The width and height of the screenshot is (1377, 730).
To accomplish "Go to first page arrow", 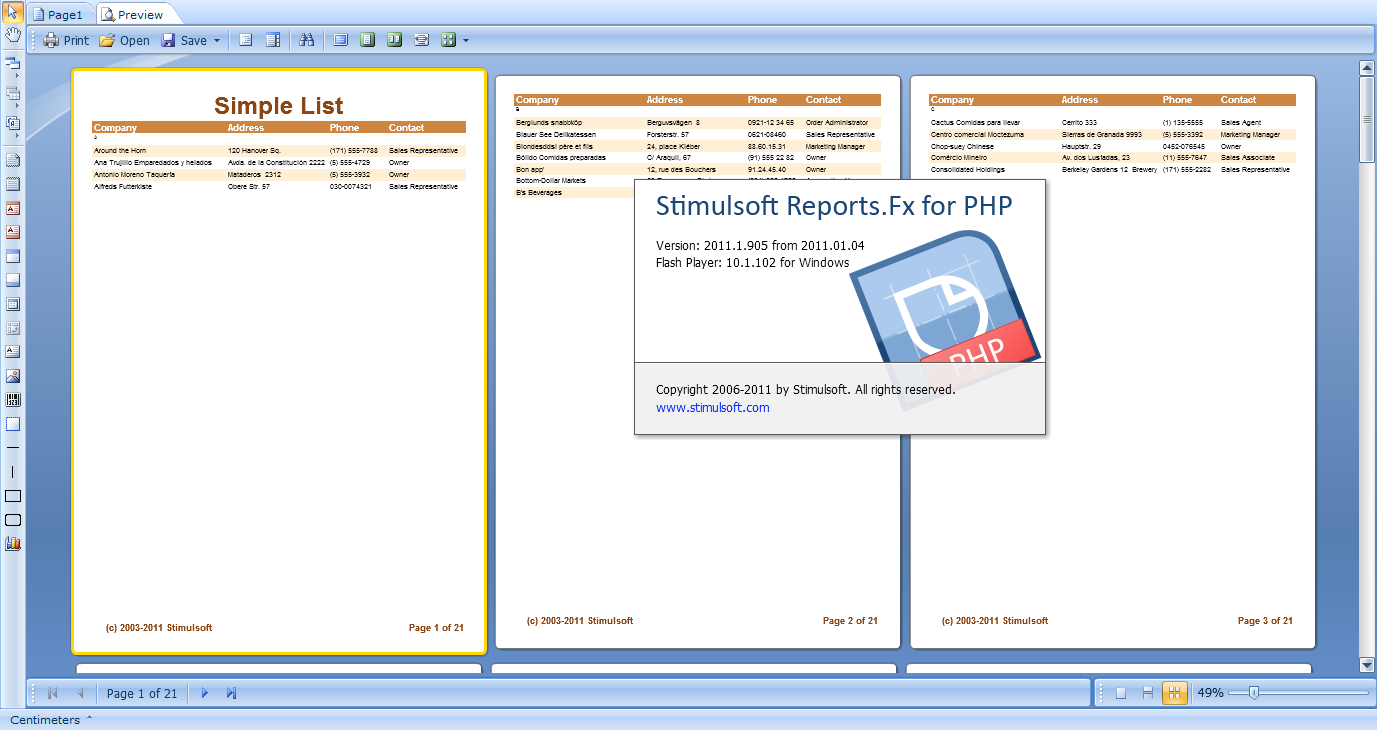I will pos(52,693).
